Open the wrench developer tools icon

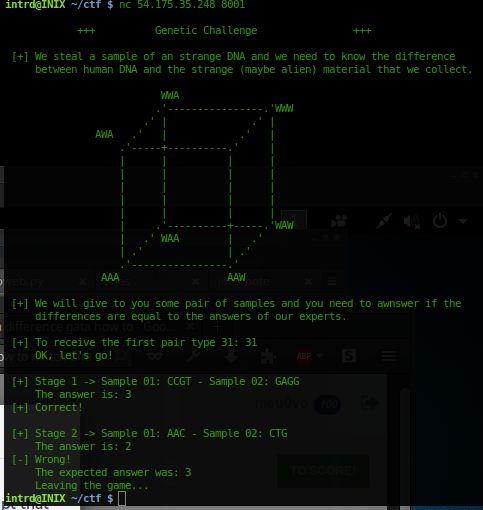coord(193,356)
